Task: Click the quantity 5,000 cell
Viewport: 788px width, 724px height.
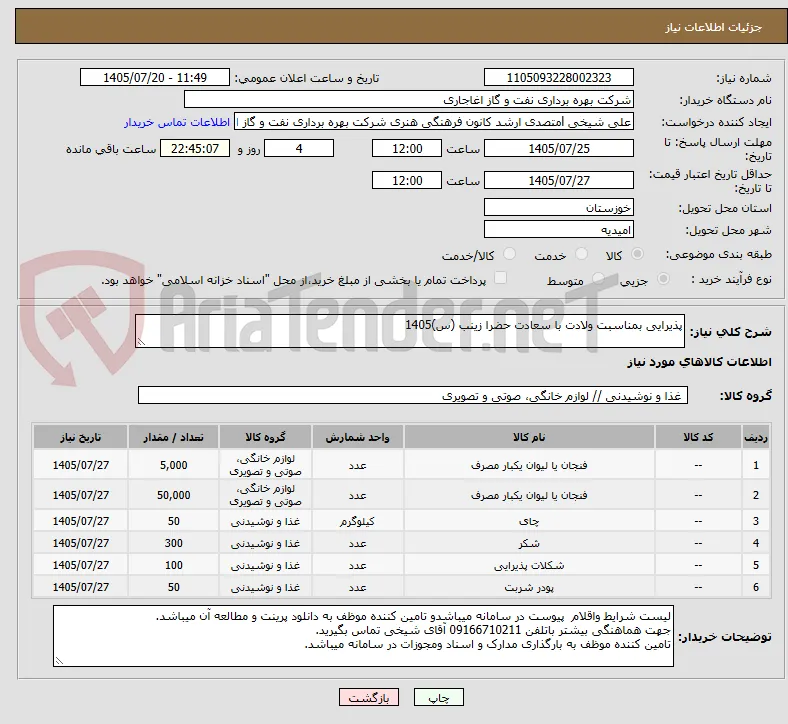Action: click(173, 465)
